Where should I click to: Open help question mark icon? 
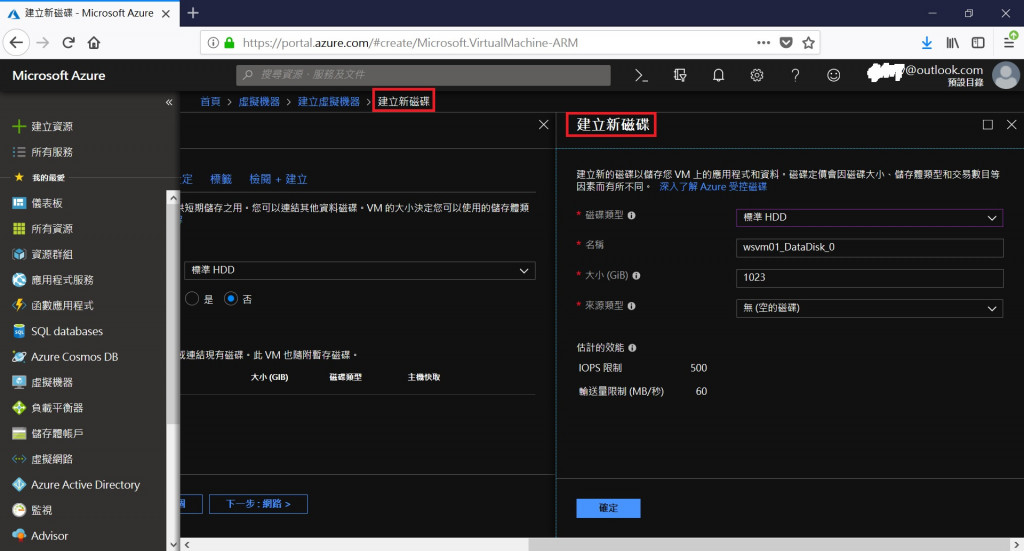pos(795,76)
